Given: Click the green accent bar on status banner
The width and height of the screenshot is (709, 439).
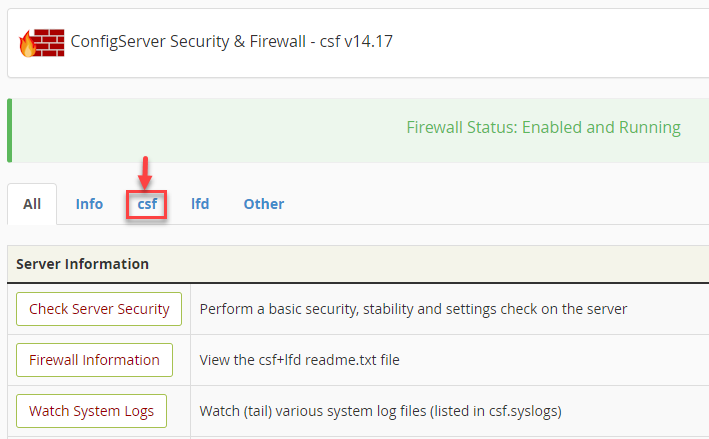Looking at the screenshot, I should [x=9, y=130].
